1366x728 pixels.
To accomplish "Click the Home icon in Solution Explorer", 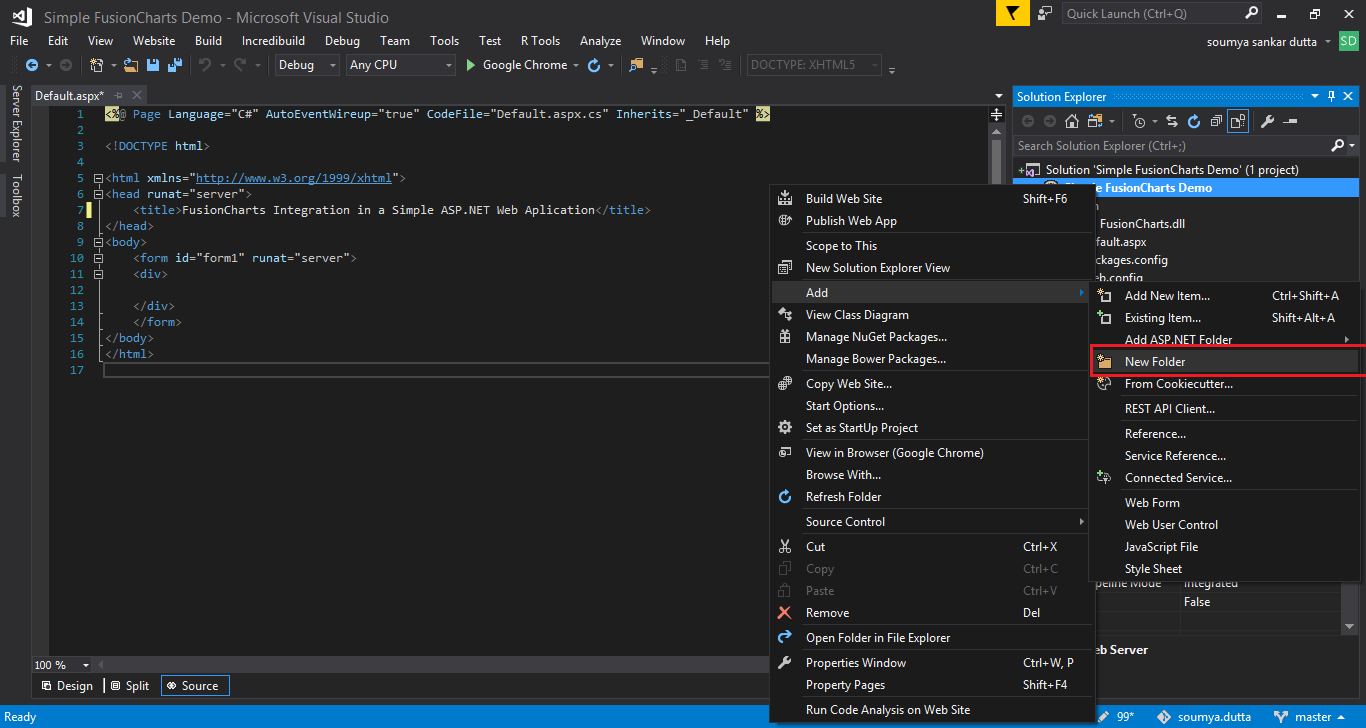I will (1072, 121).
